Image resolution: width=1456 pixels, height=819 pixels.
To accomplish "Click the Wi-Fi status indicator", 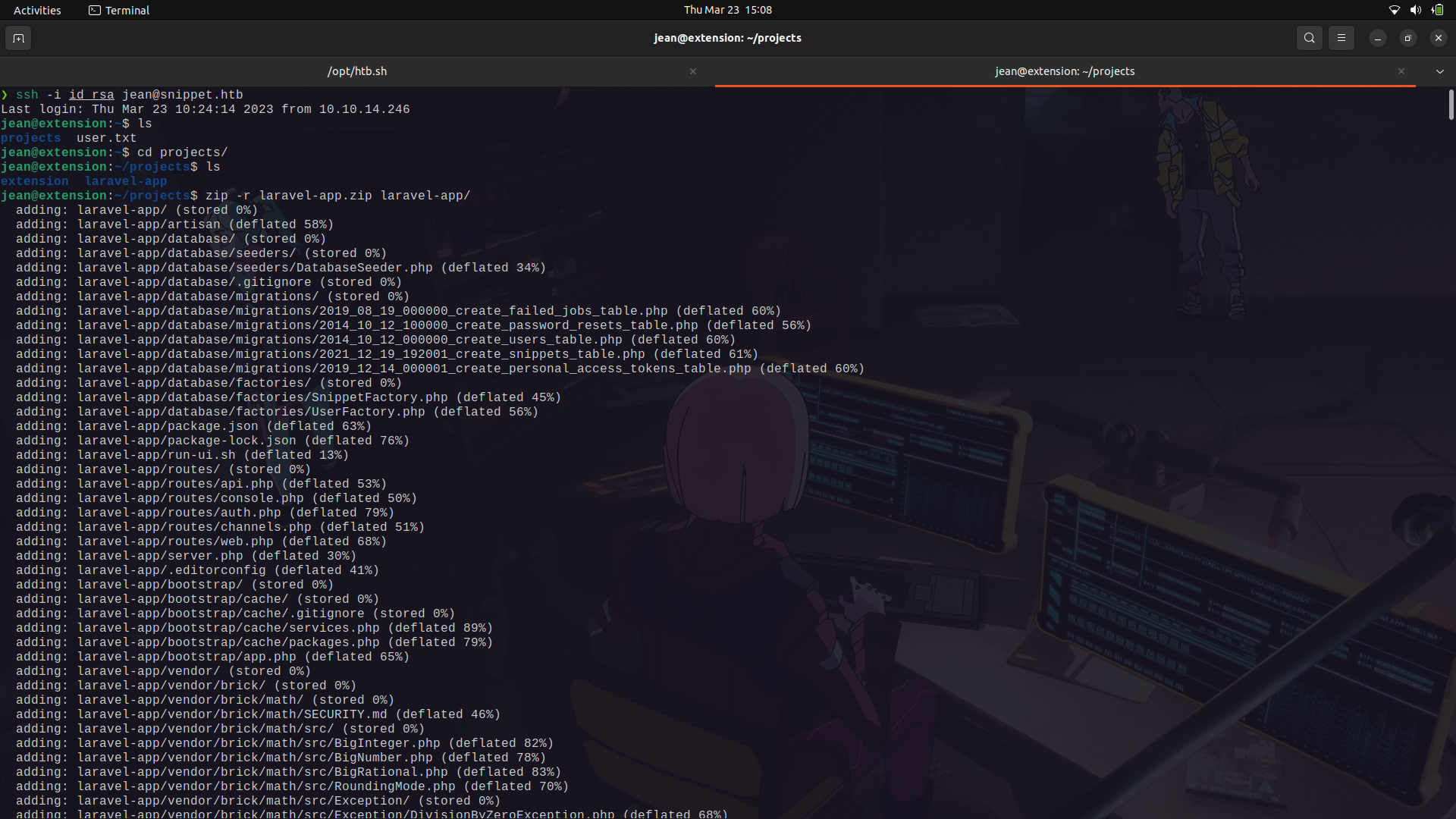I will pos(1395,10).
